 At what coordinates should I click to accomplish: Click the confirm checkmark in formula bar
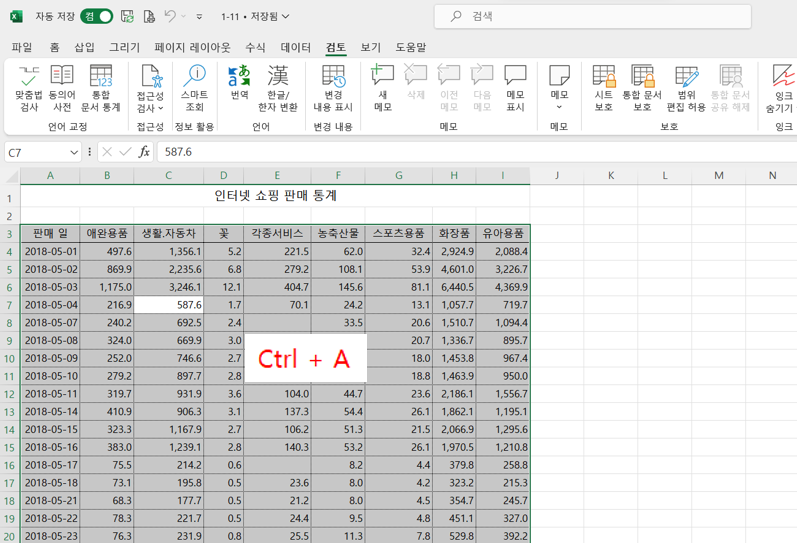click(x=125, y=152)
